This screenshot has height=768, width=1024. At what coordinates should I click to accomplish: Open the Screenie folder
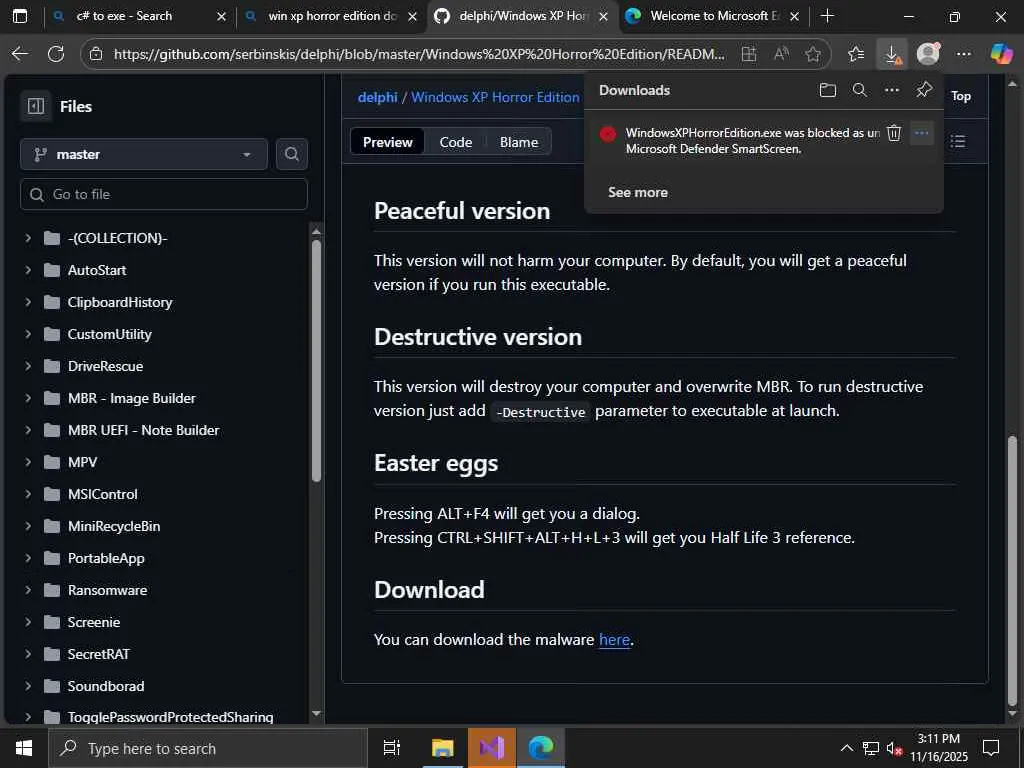94,622
